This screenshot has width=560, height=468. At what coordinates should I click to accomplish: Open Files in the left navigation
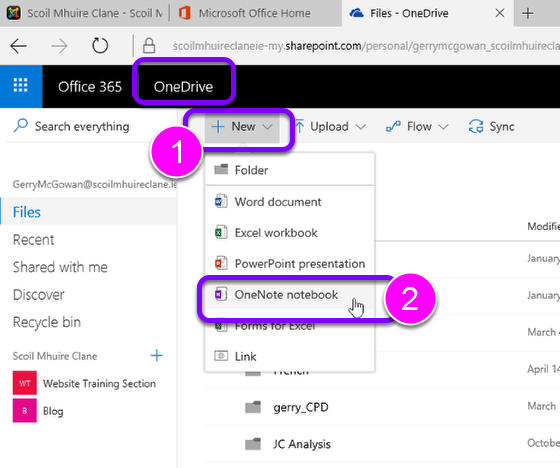tap(89, 212)
